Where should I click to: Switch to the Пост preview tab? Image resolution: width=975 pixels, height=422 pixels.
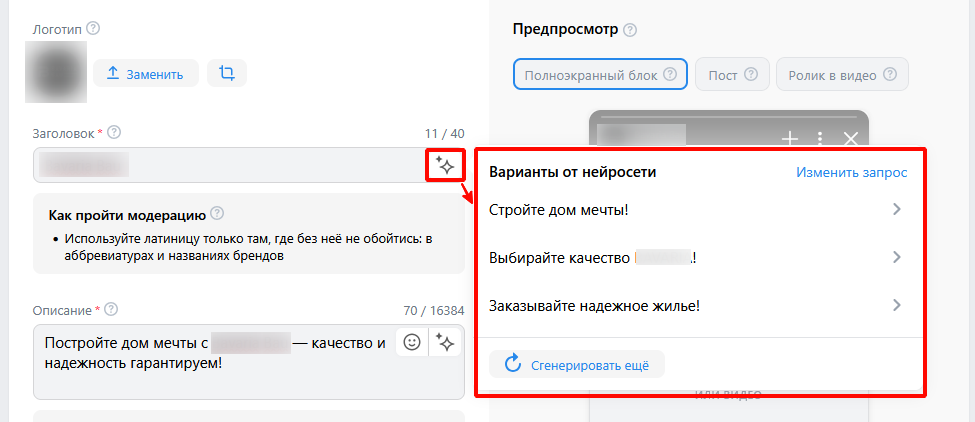732,75
